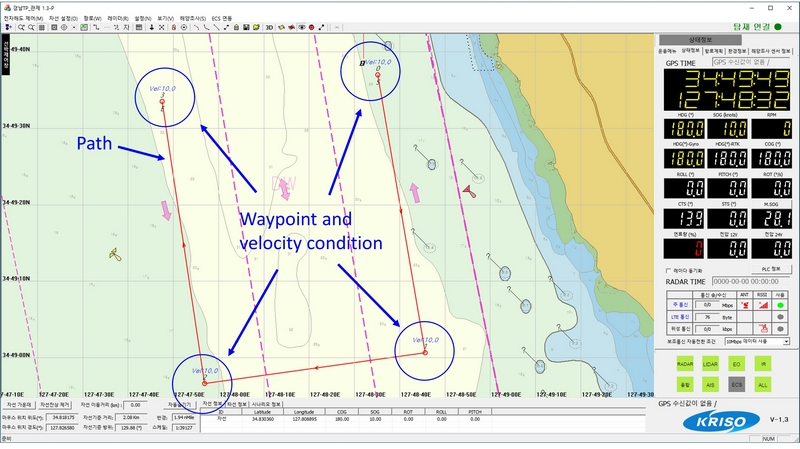Open the 레이더(R) menu
Screen dimensions: 800x449
click(x=118, y=18)
